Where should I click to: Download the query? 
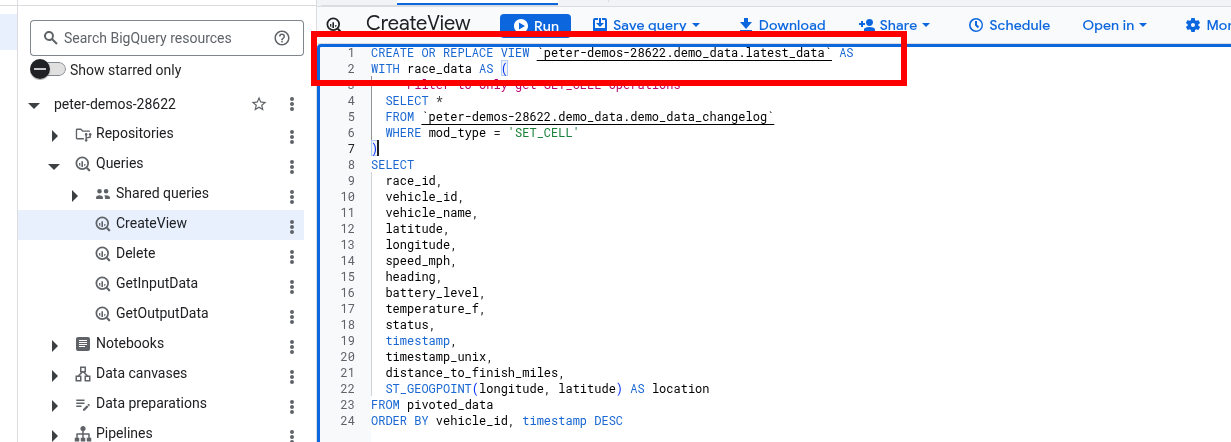pos(781,25)
